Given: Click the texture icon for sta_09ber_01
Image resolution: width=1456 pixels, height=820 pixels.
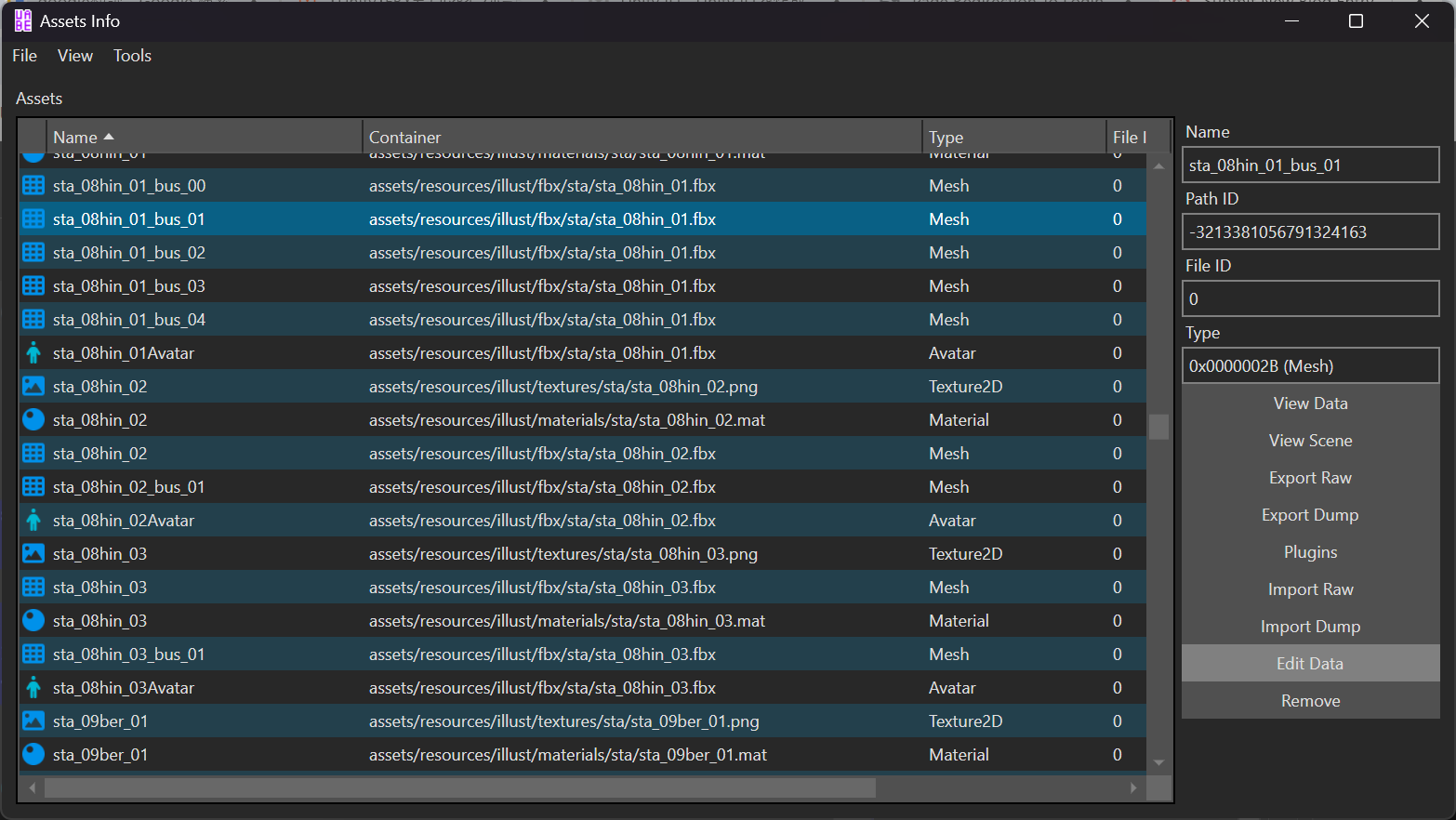Looking at the screenshot, I should point(33,721).
